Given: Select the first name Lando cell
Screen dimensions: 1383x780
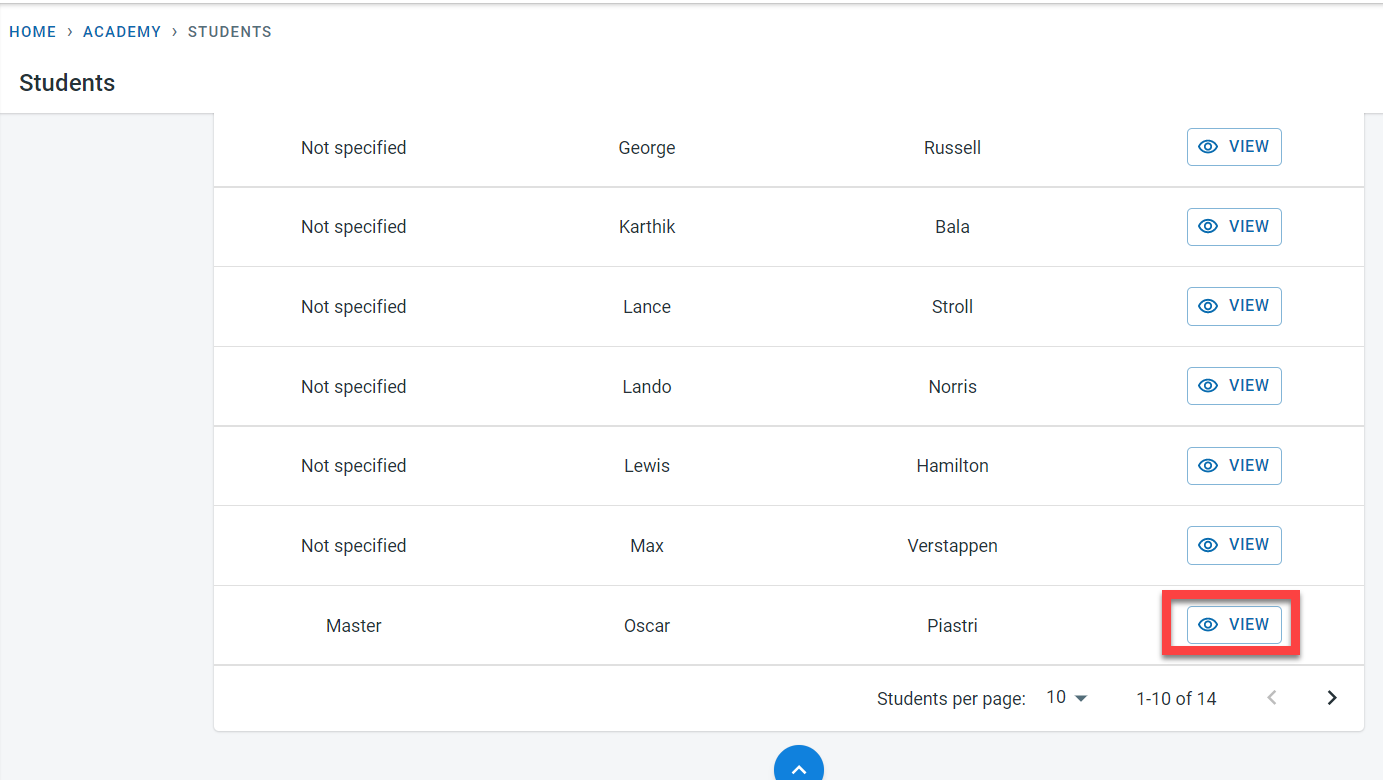Looking at the screenshot, I should (647, 387).
